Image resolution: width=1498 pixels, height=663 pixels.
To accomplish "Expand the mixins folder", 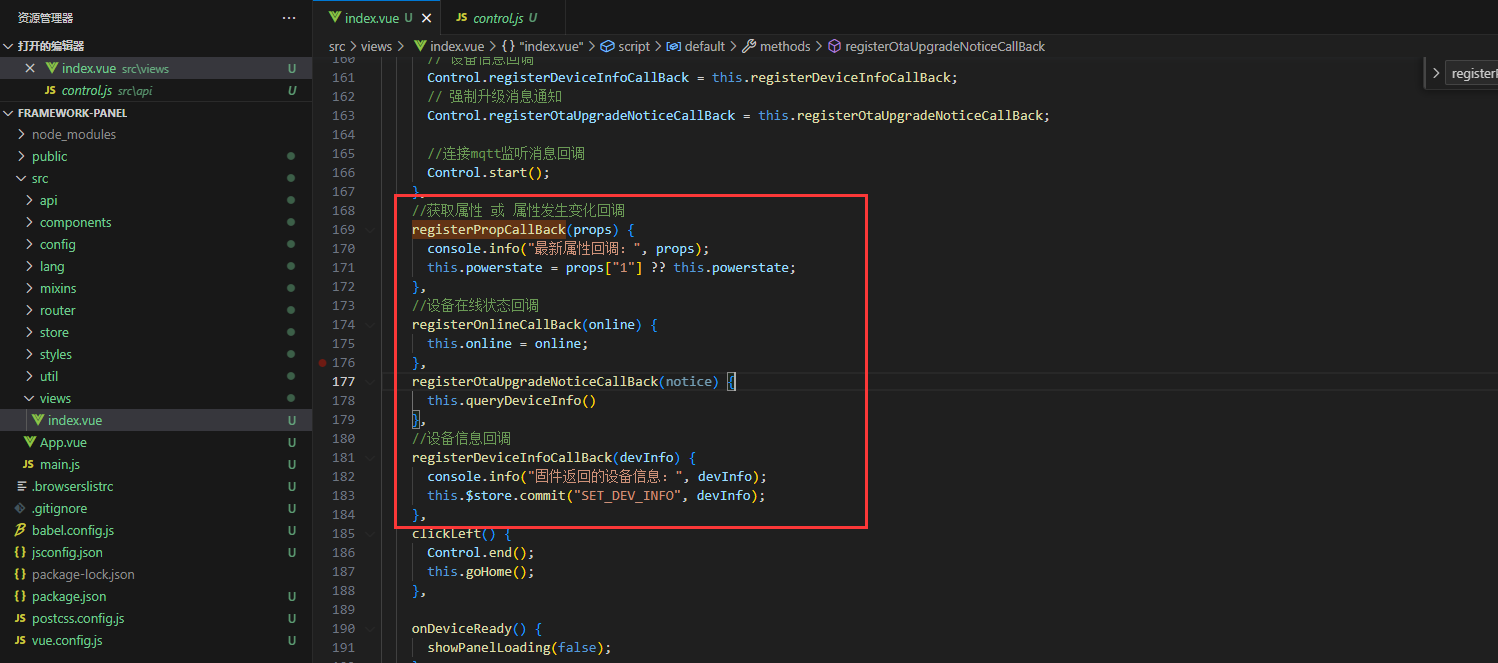I will pyautogui.click(x=30, y=288).
